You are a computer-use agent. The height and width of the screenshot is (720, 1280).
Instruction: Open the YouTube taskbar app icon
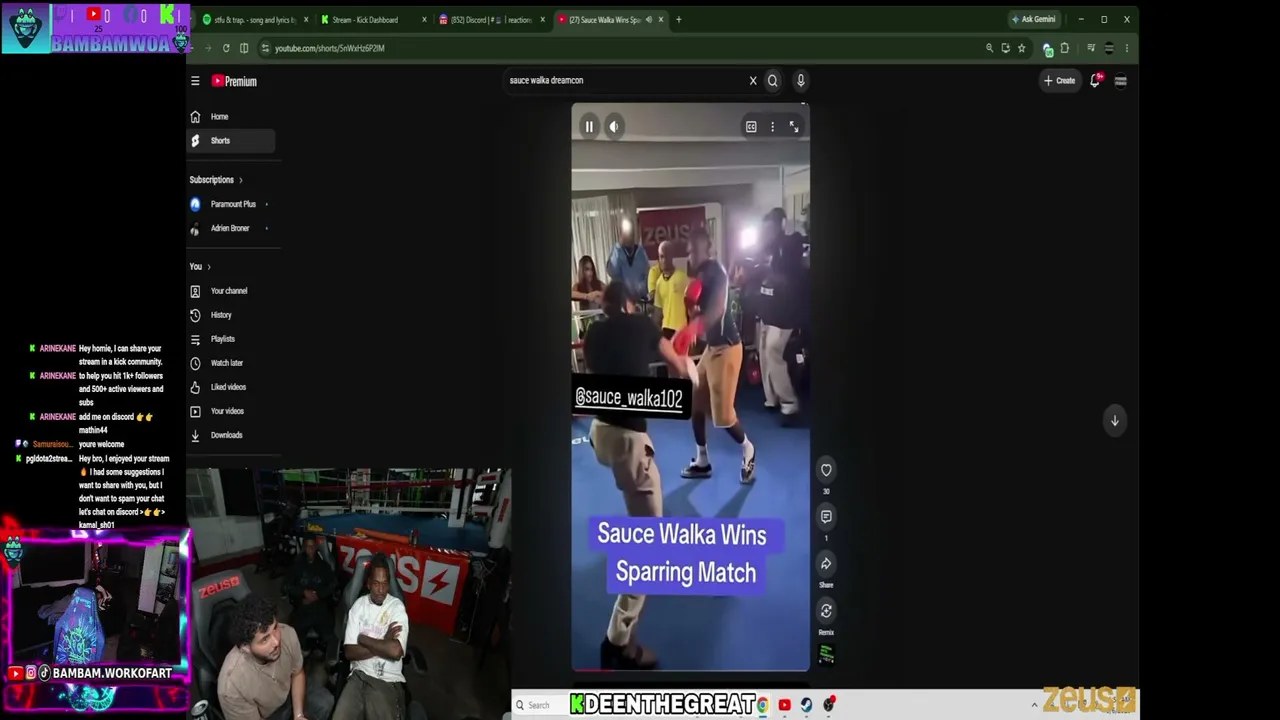(x=784, y=705)
